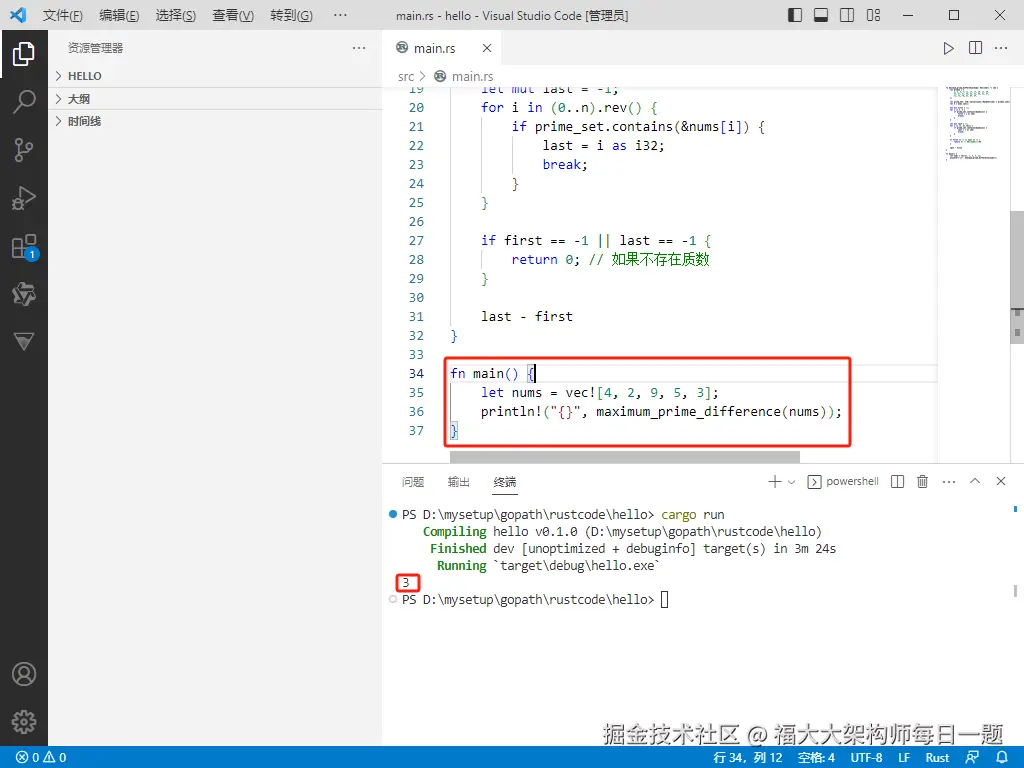Open the Accounts icon in activity bar
Viewport: 1024px width, 768px height.
pyautogui.click(x=24, y=674)
